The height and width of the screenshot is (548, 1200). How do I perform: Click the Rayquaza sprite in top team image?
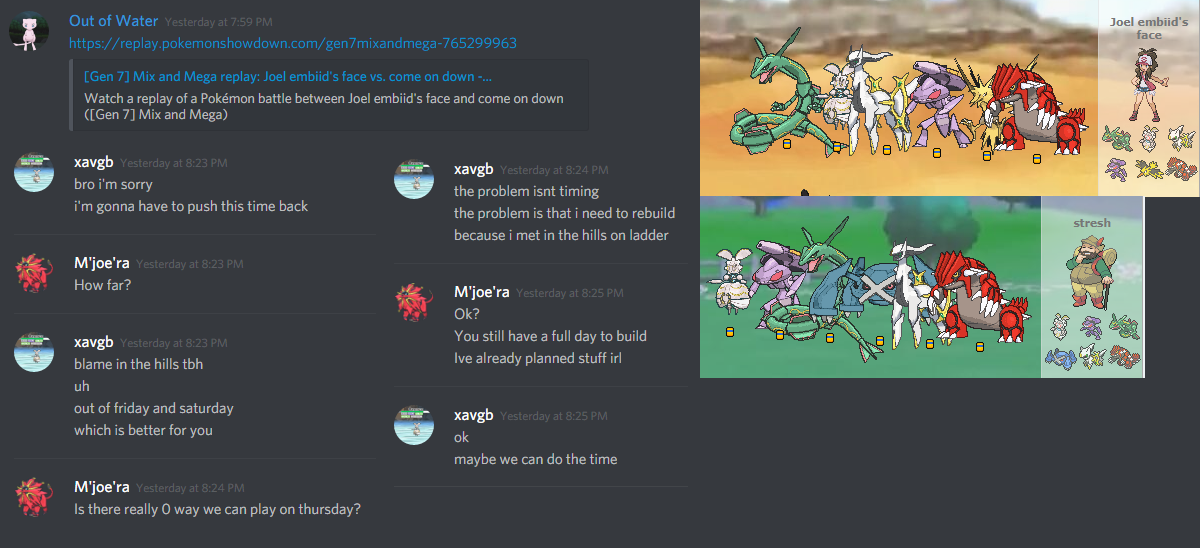click(775, 97)
